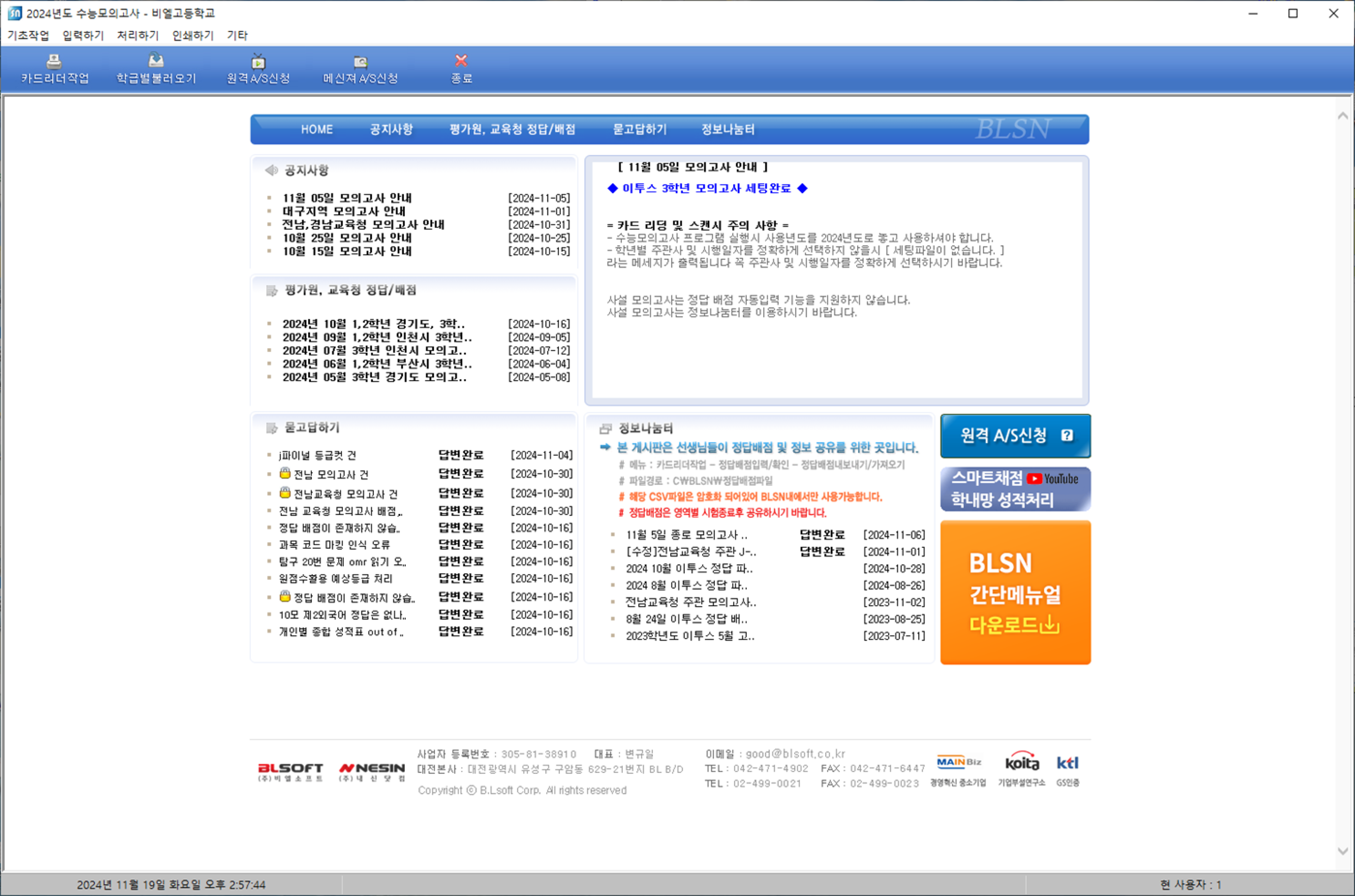This screenshot has width=1355, height=896.
Task: Click the 학급별불러오기 toolbar icon
Action: click(156, 68)
